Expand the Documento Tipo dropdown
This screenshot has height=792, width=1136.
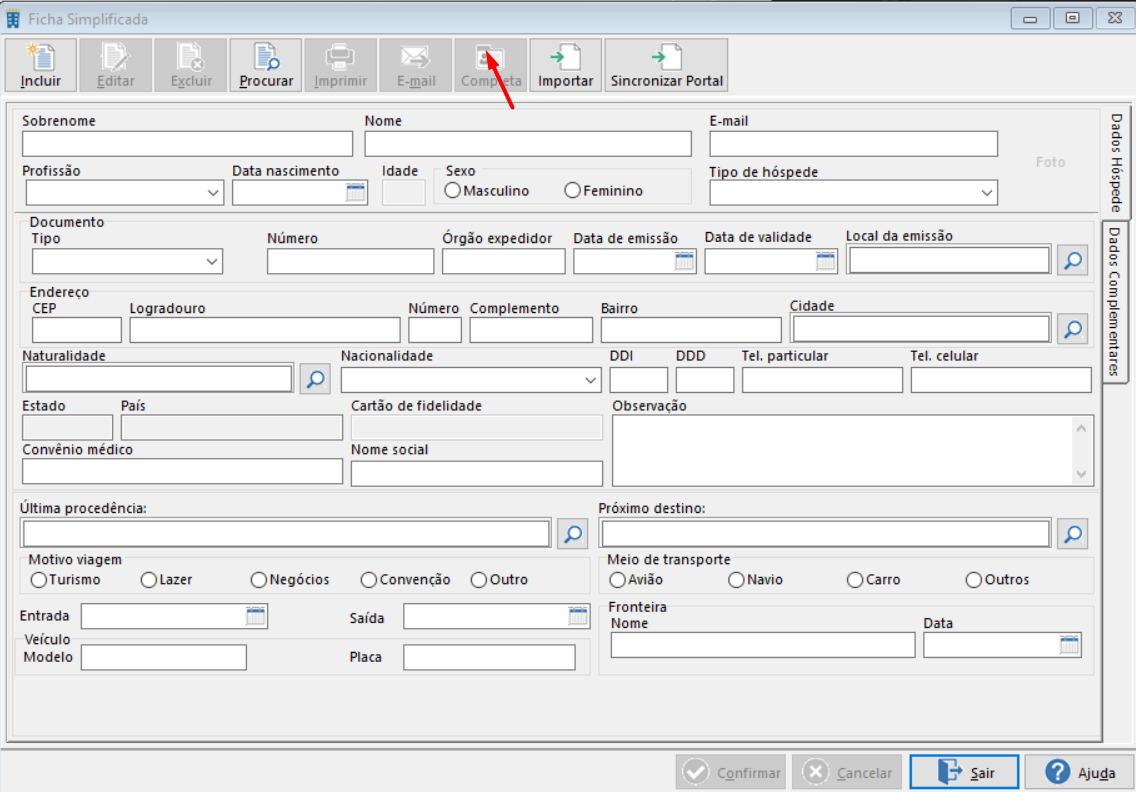[212, 262]
